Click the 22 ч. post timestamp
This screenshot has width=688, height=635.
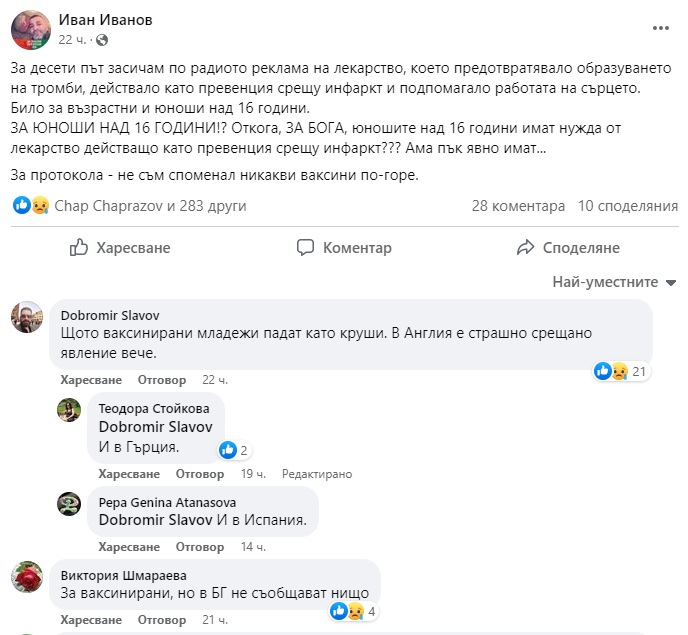(x=71, y=40)
